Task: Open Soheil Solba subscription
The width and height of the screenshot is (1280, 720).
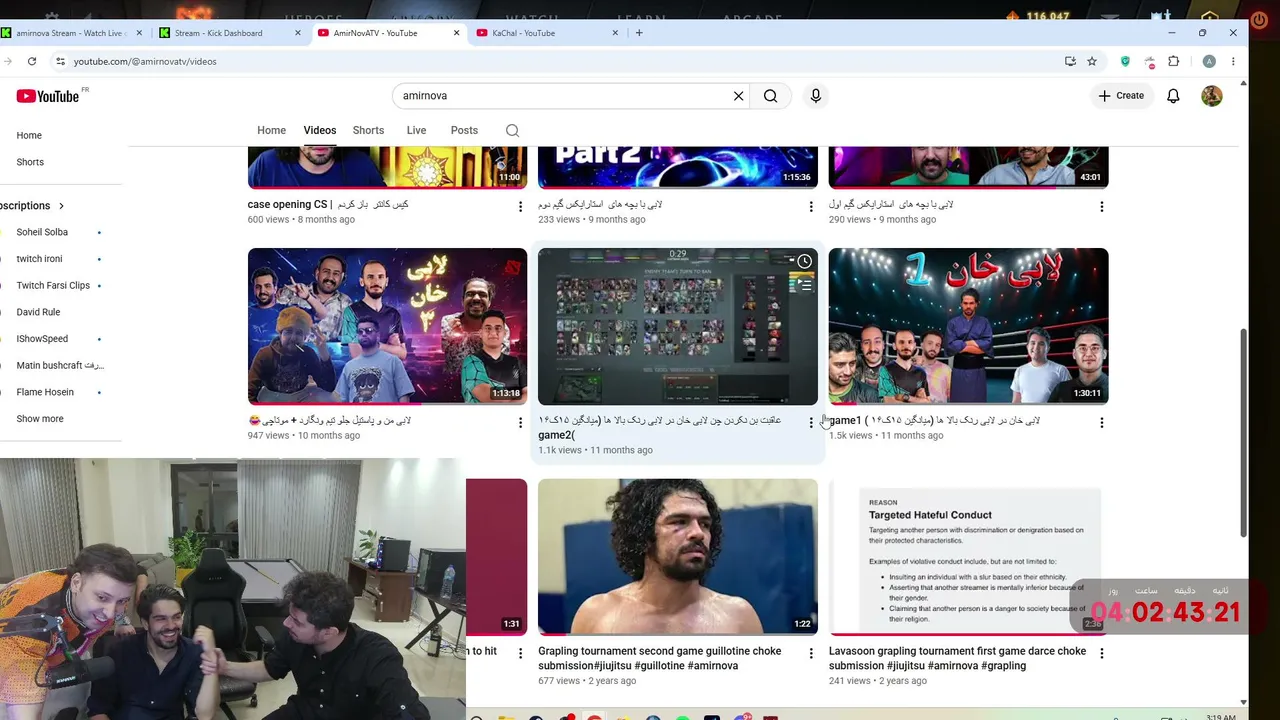Action: tap(42, 232)
